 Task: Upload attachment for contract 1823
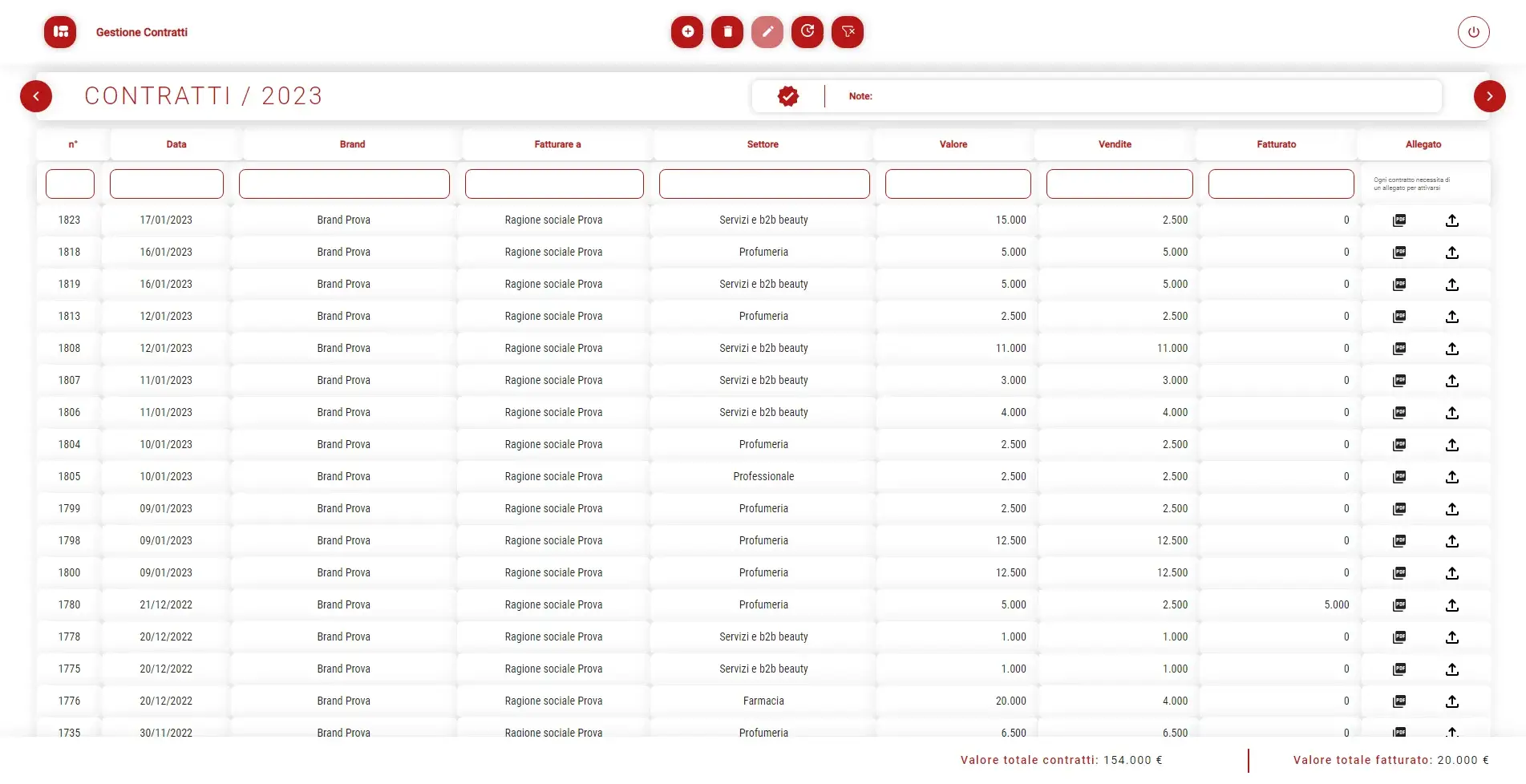click(1452, 220)
